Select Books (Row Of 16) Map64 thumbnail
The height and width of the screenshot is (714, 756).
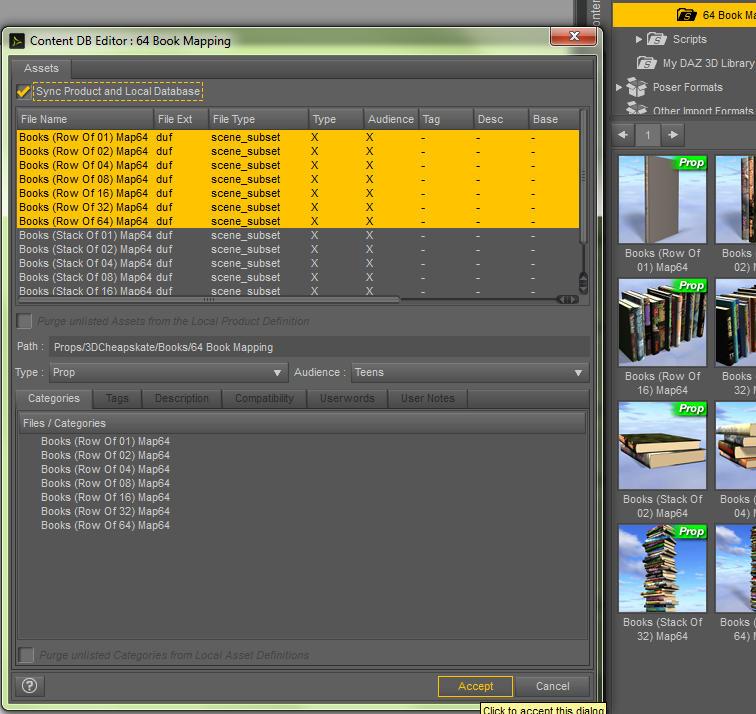662,322
